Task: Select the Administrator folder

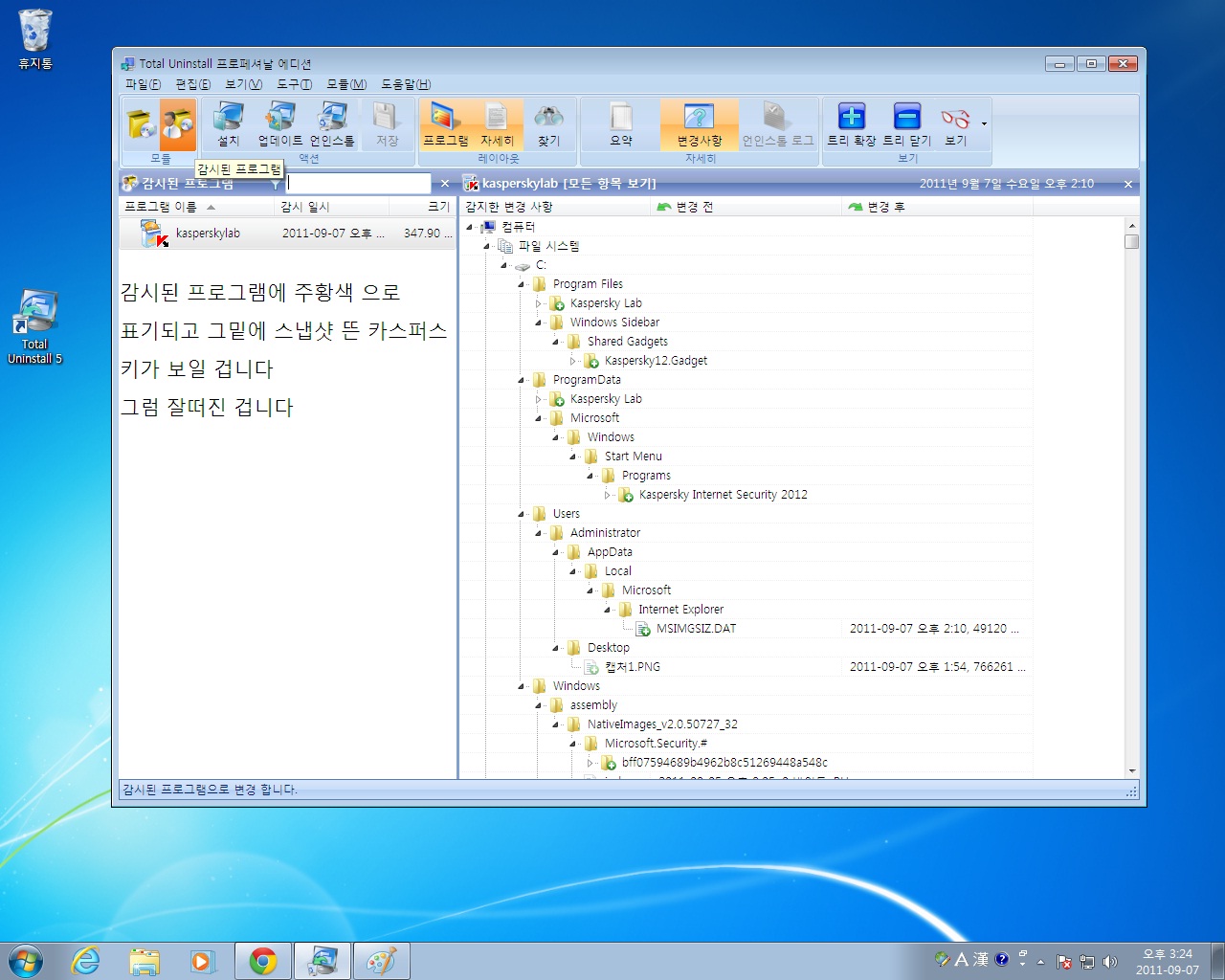Action: [605, 533]
